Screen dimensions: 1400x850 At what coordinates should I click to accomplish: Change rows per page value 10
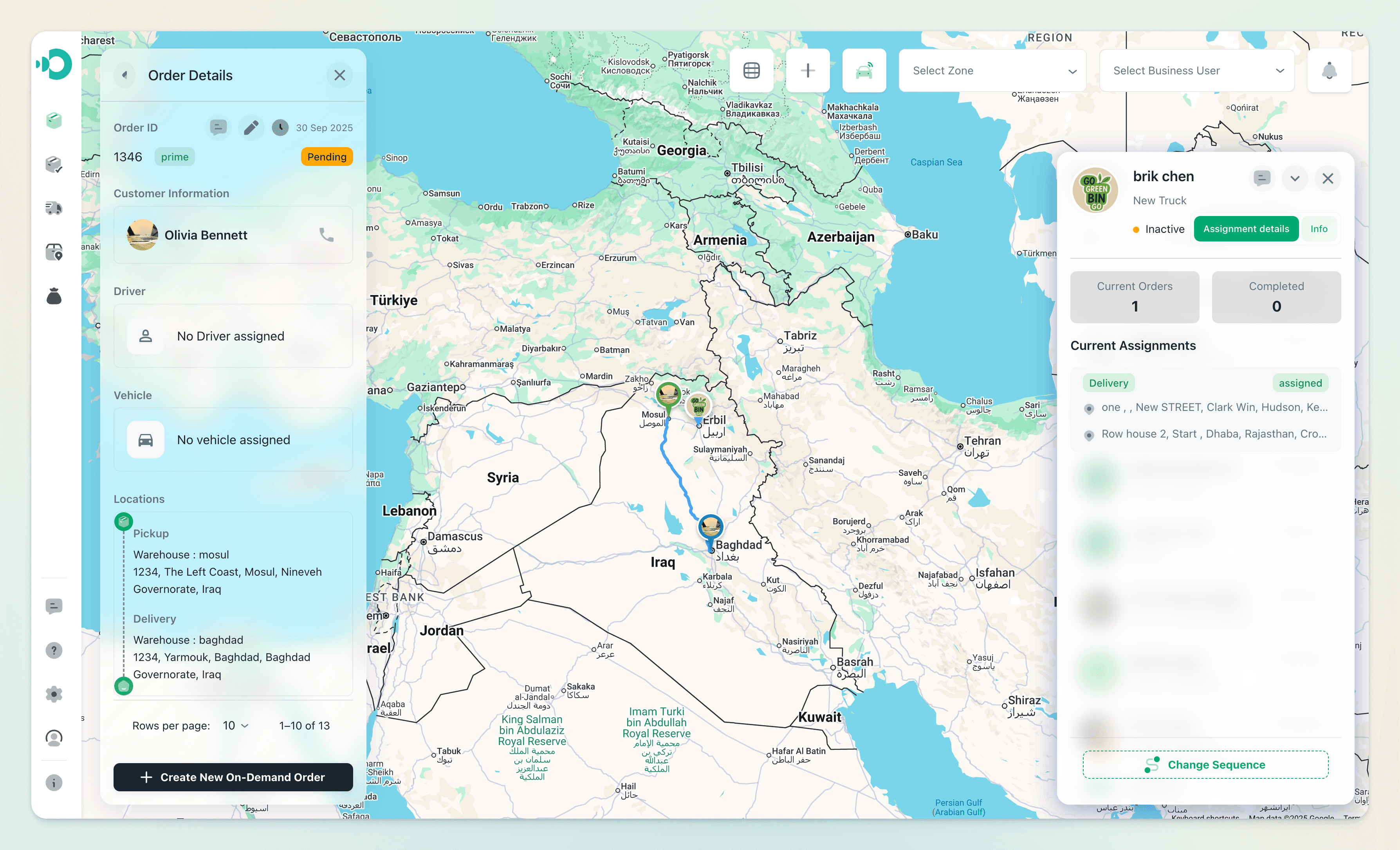(235, 726)
